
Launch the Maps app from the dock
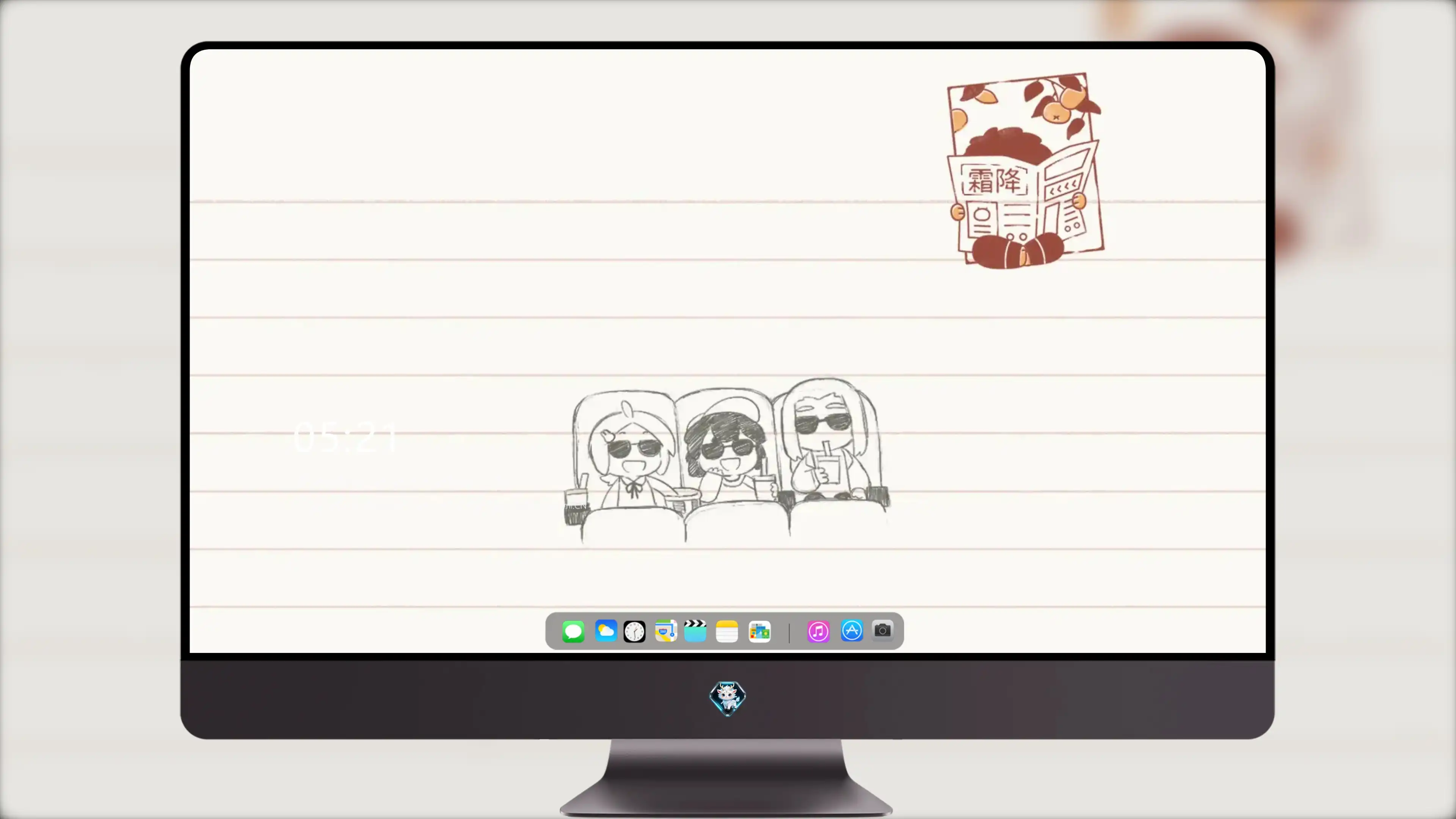click(x=666, y=631)
